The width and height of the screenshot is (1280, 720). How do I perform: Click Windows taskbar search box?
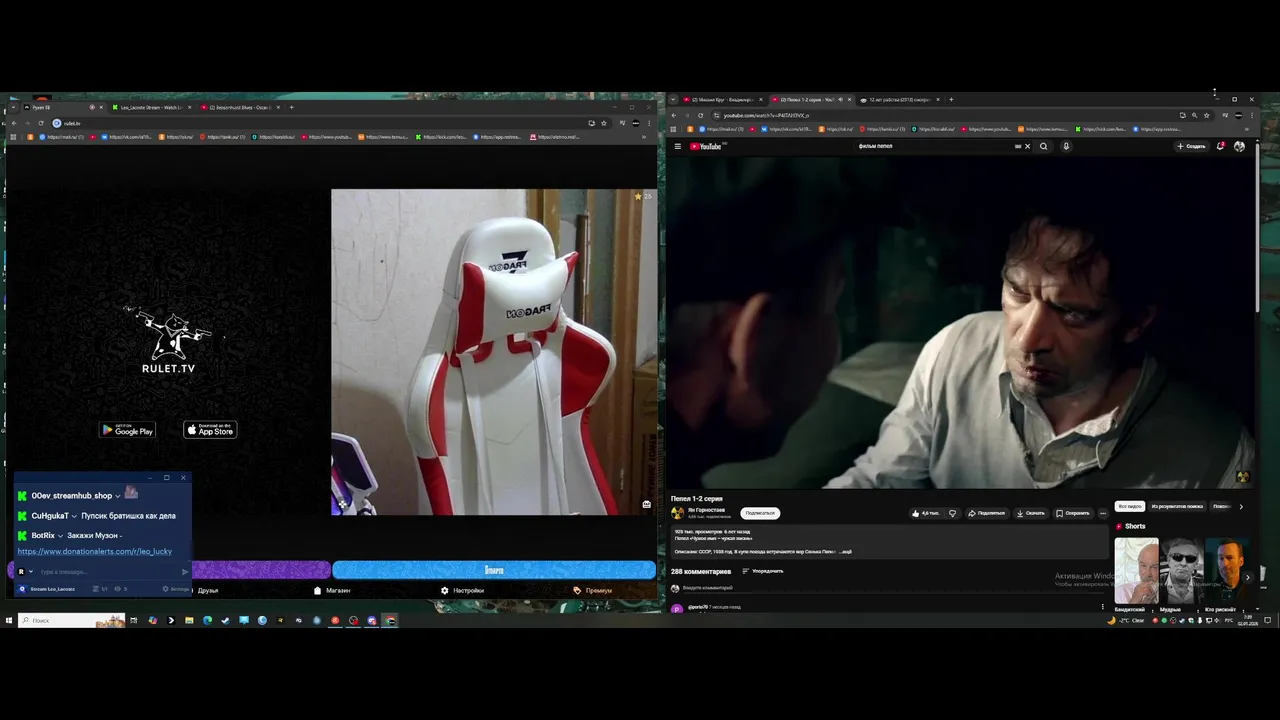pyautogui.click(x=71, y=620)
